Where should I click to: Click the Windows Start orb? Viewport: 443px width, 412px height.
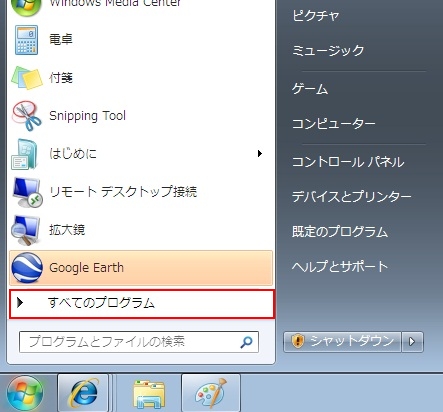[25, 393]
